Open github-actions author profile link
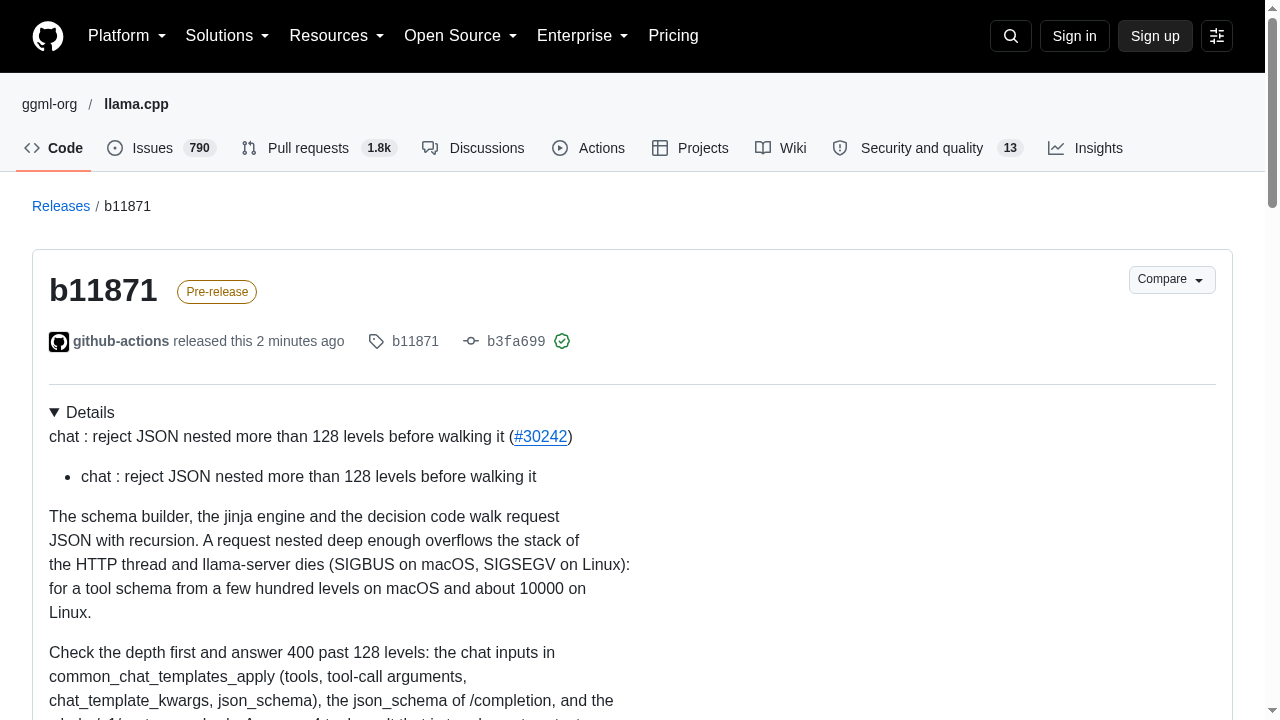The width and height of the screenshot is (1280, 720). (121, 341)
